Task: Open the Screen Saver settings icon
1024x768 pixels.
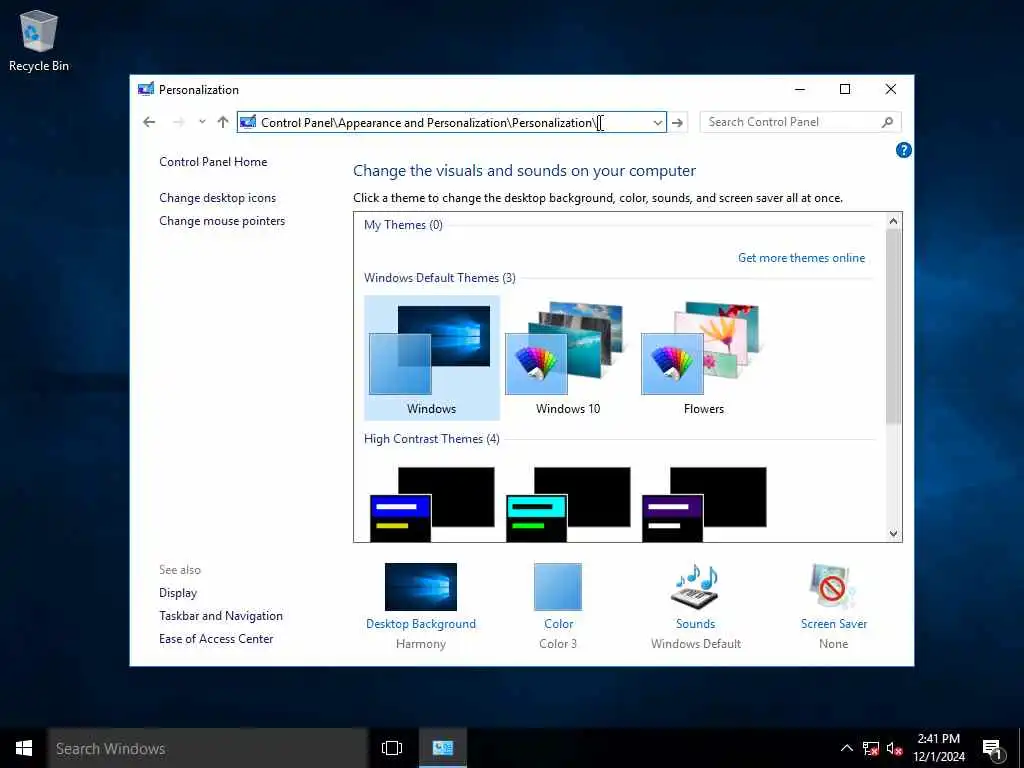Action: click(x=833, y=586)
